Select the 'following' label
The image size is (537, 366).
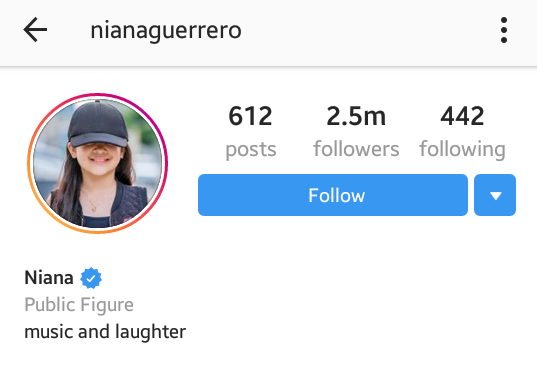tap(462, 150)
